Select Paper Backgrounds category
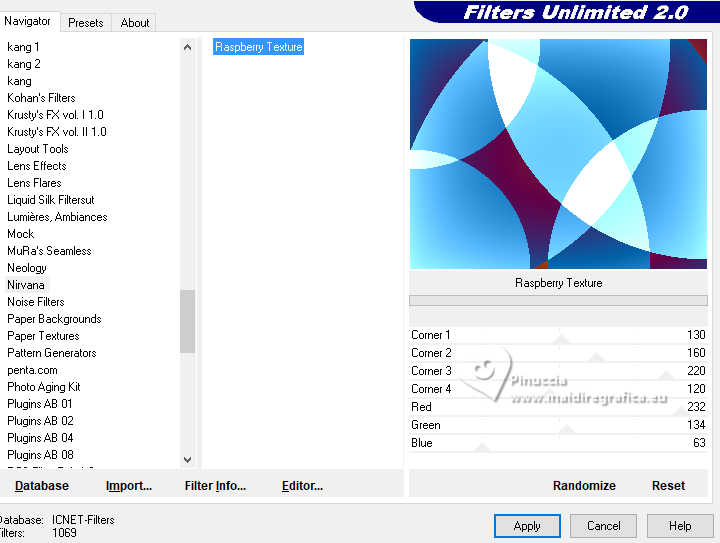Image resolution: width=720 pixels, height=543 pixels. click(55, 319)
